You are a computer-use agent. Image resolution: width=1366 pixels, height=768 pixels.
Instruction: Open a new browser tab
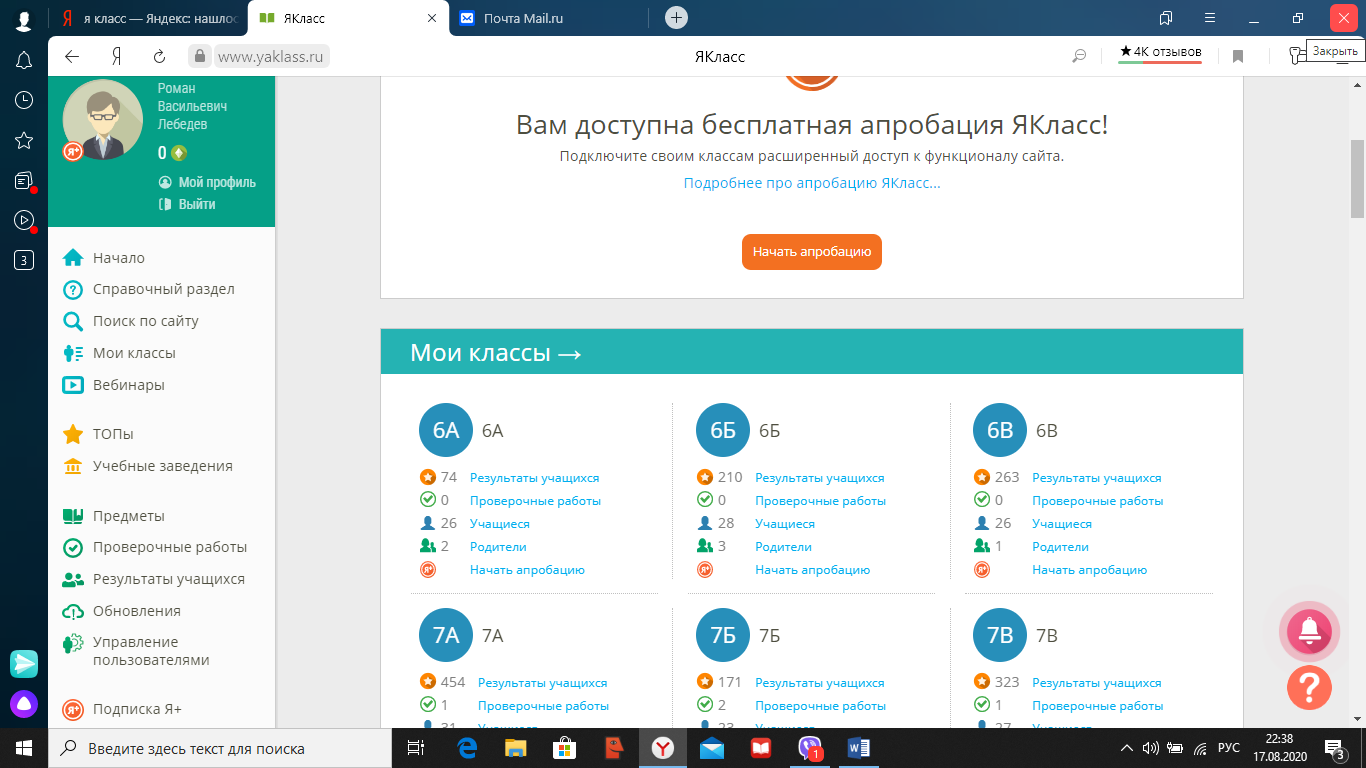click(677, 18)
